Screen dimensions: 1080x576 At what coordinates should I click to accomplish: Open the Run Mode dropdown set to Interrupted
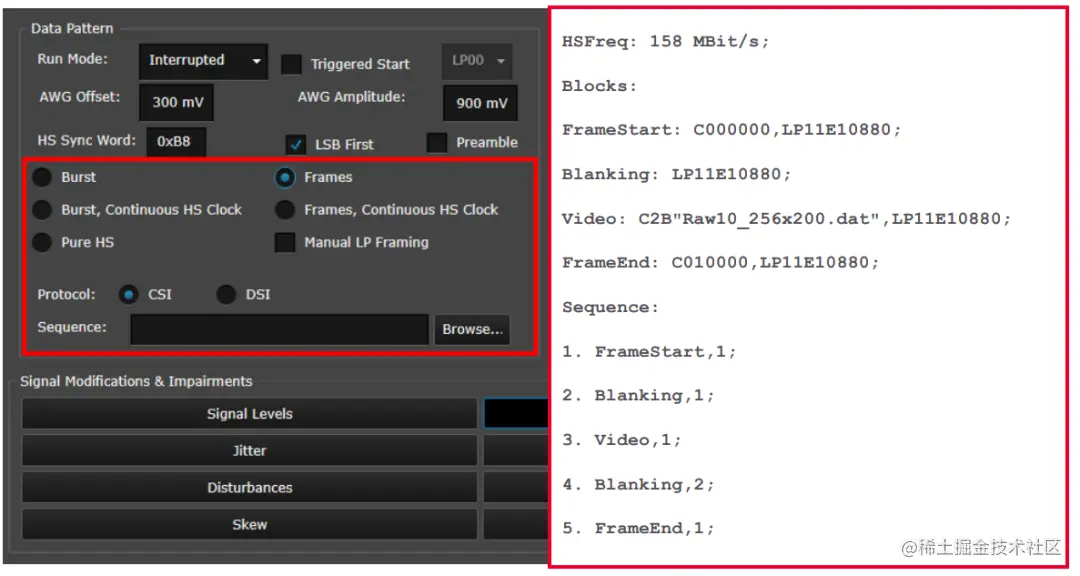tap(203, 61)
